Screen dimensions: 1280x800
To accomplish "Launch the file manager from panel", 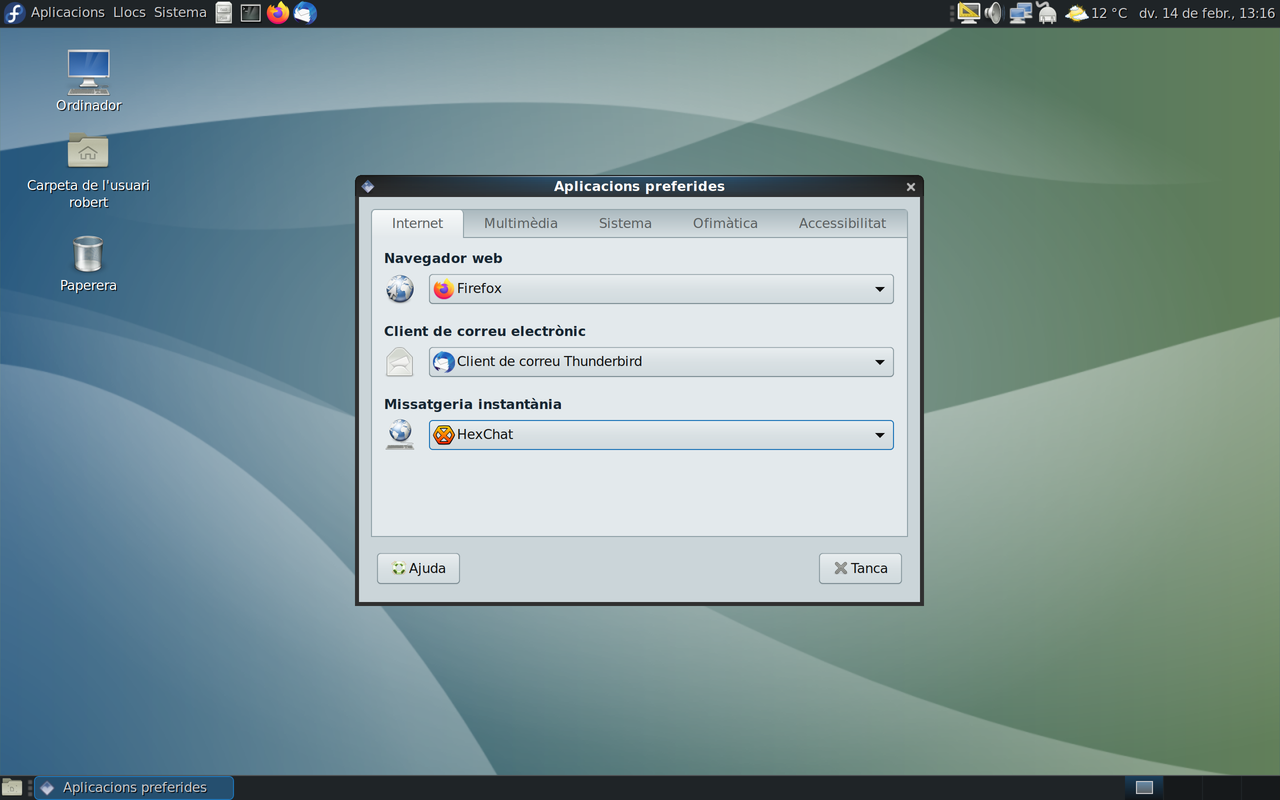I will (224, 13).
